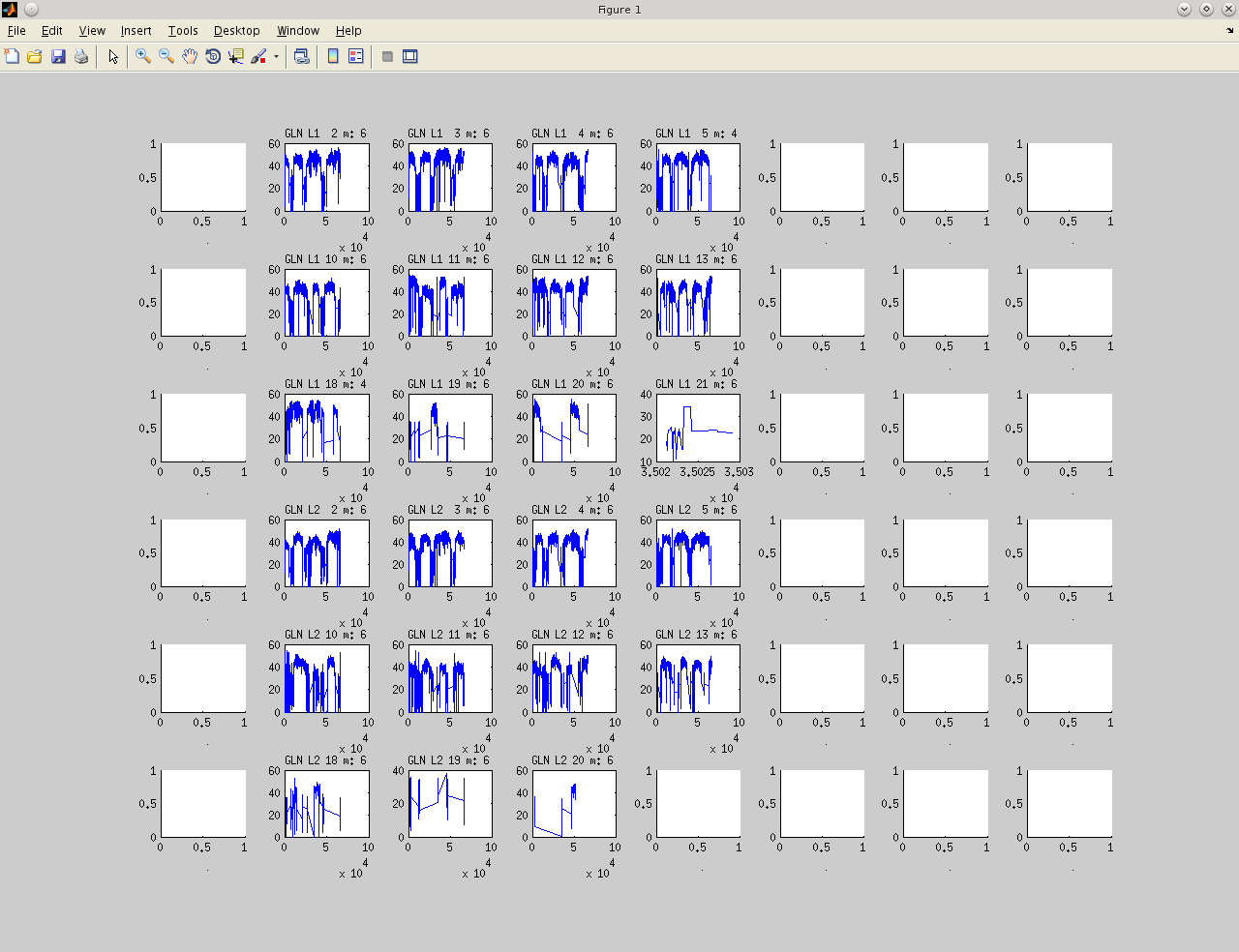Enable the Rotate 3D tool
Screen dimensions: 1239x952
click(x=213, y=56)
